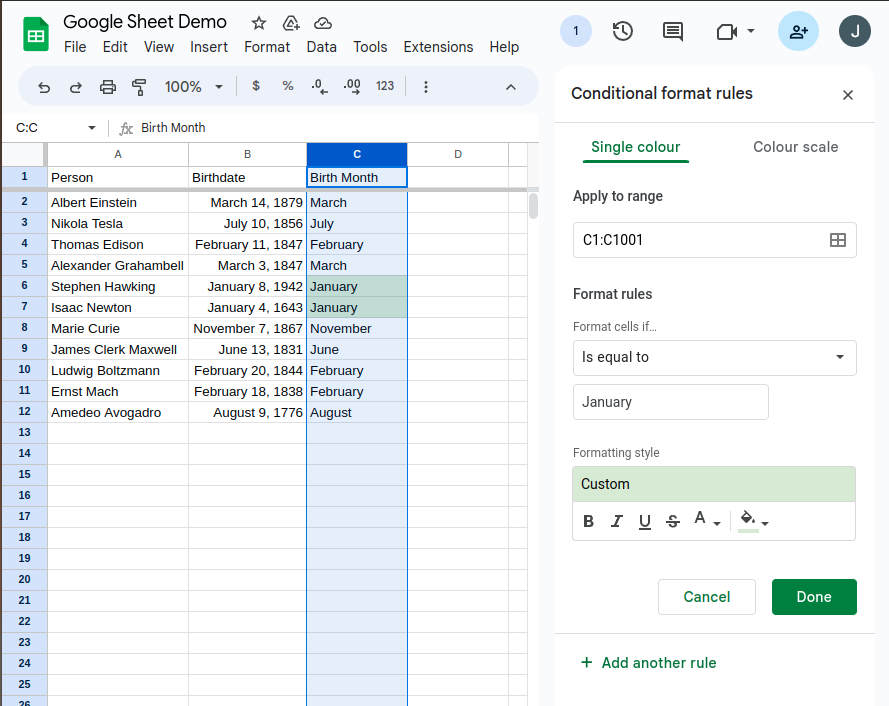The image size is (889, 706).
Task: Redo the last action
Action: click(x=75, y=87)
